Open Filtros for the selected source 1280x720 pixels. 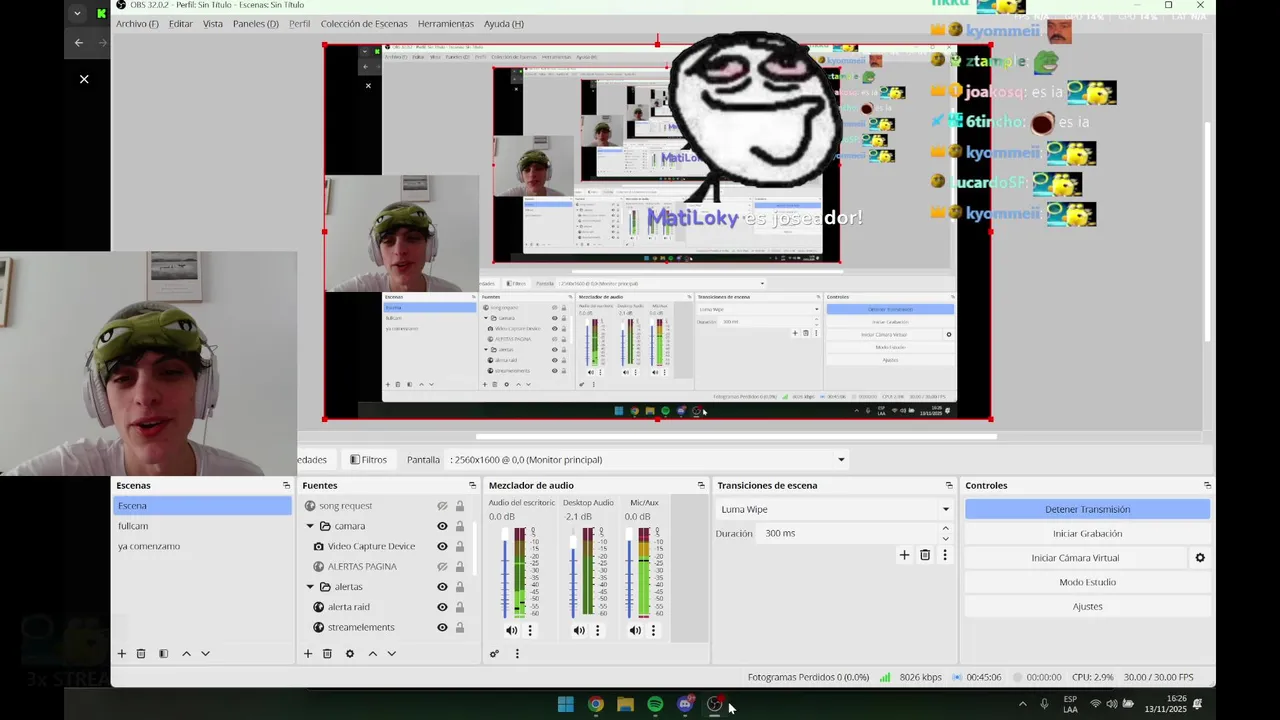(x=368, y=460)
